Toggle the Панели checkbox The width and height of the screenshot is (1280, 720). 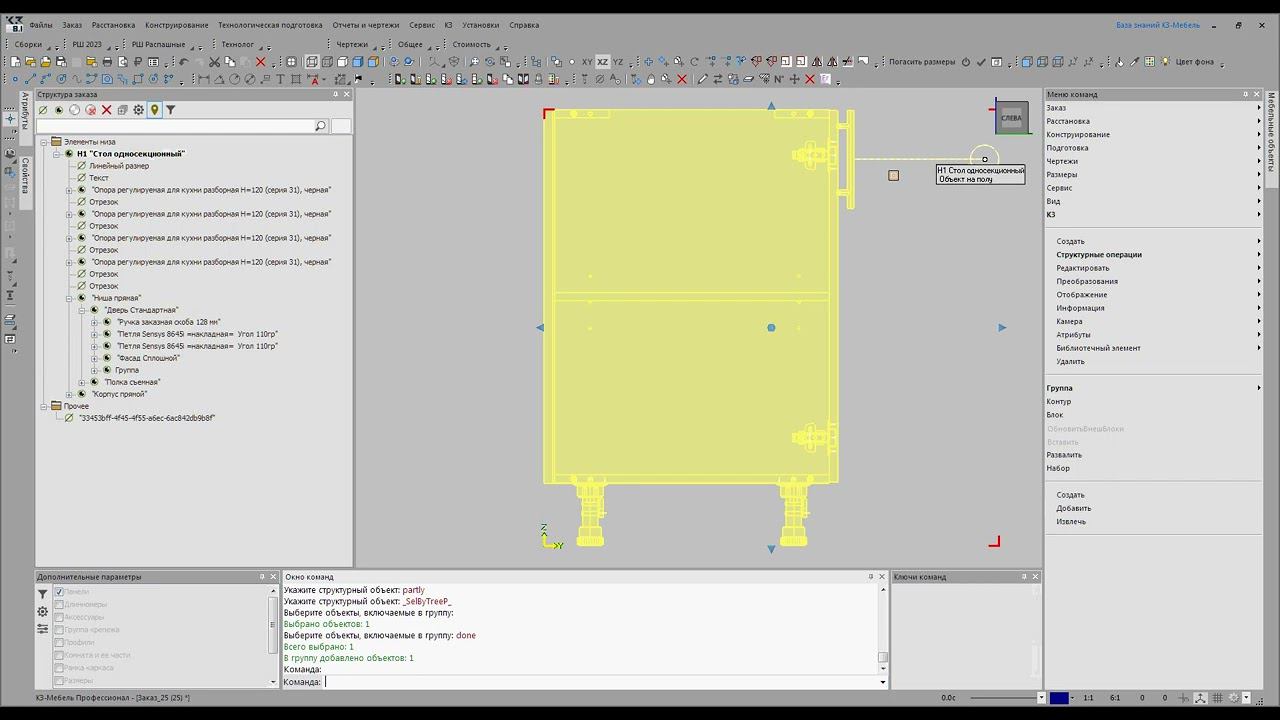pyautogui.click(x=59, y=592)
